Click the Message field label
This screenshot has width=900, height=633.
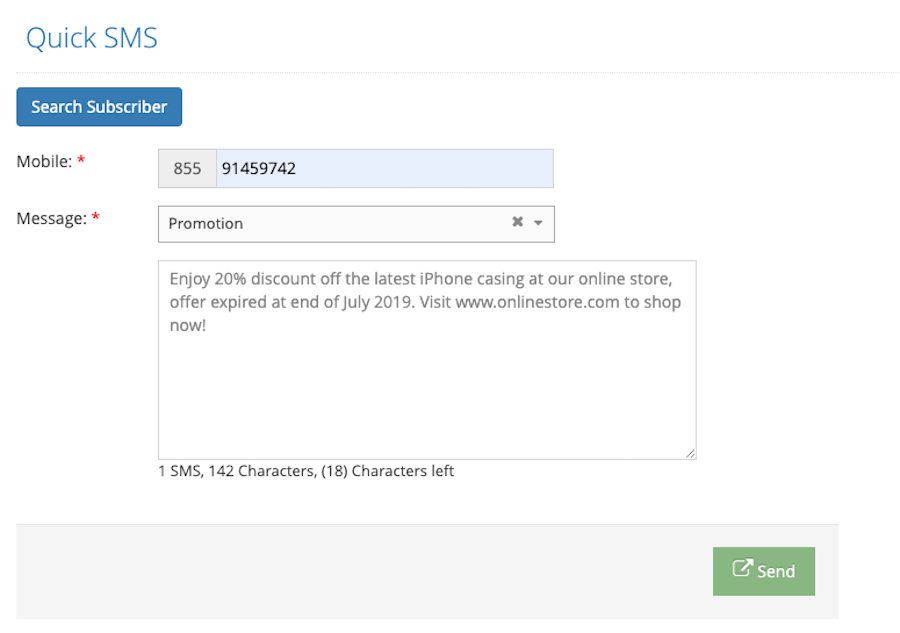click(52, 218)
